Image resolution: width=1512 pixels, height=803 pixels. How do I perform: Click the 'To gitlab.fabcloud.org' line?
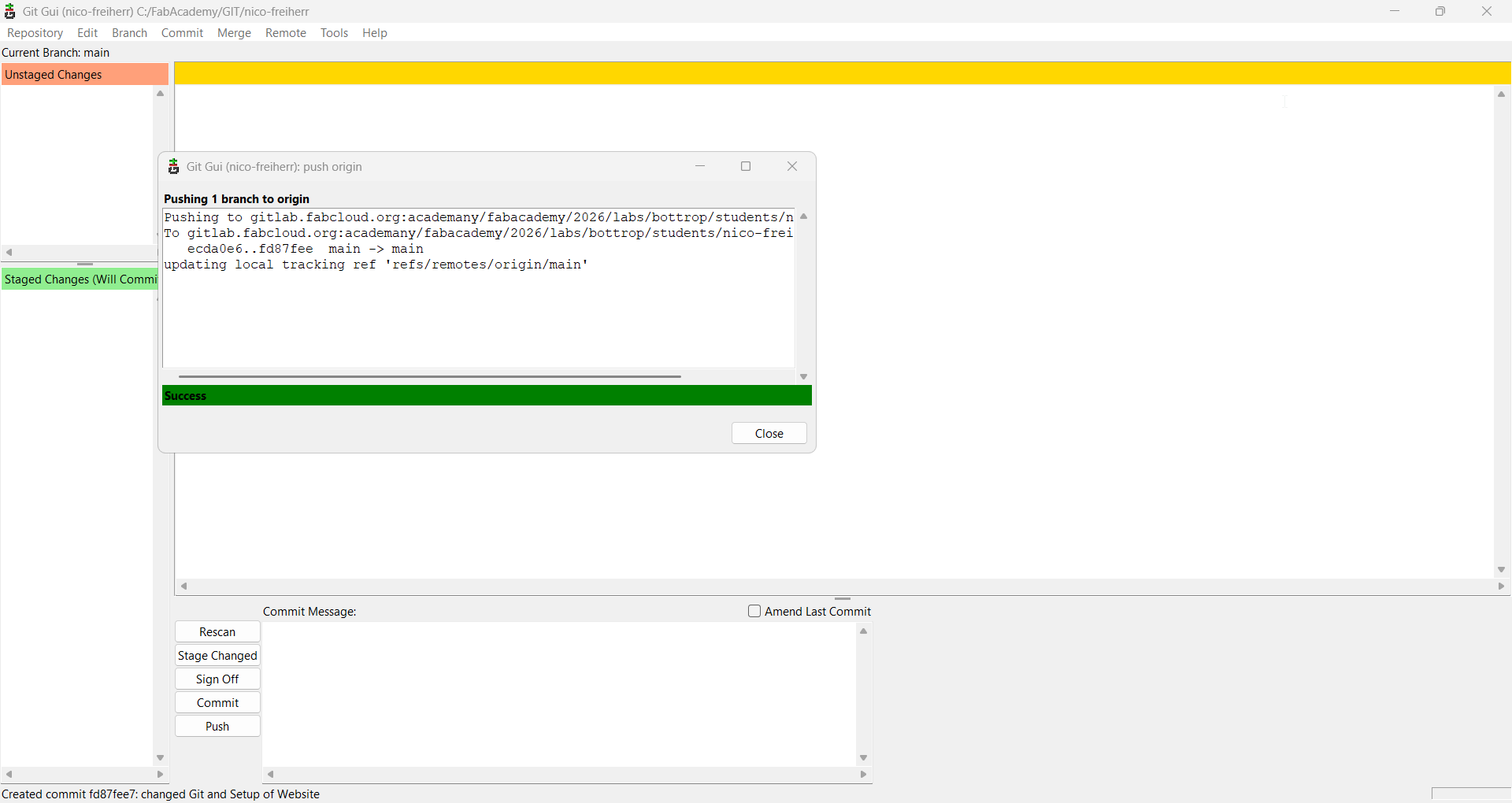click(x=479, y=233)
